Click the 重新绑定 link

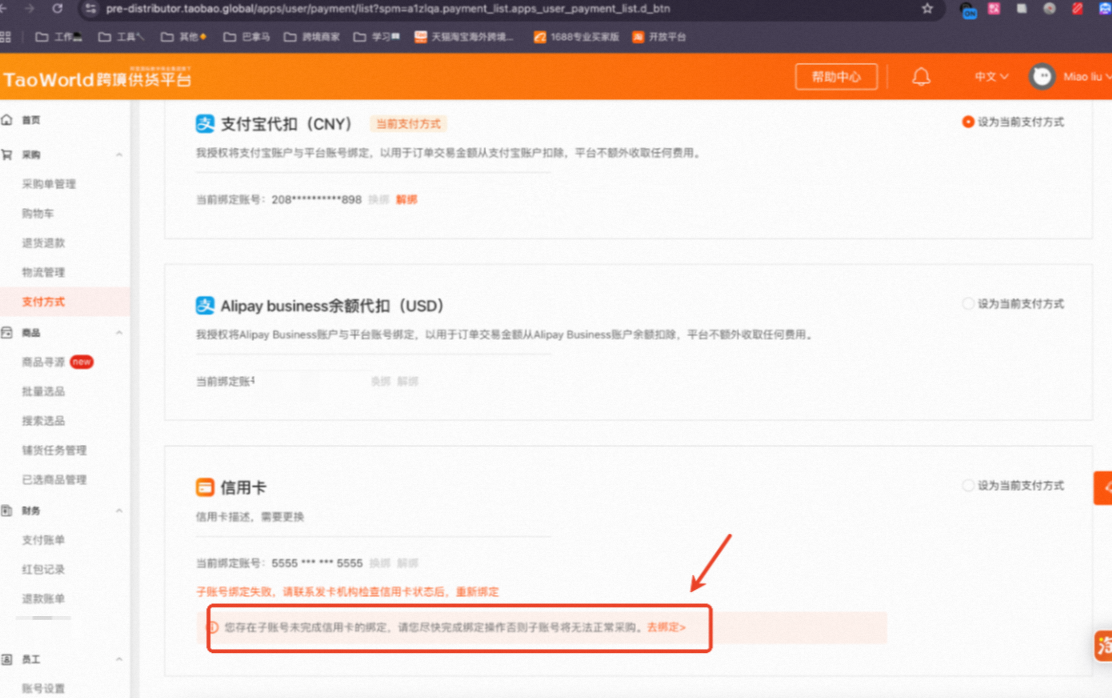pos(477,592)
